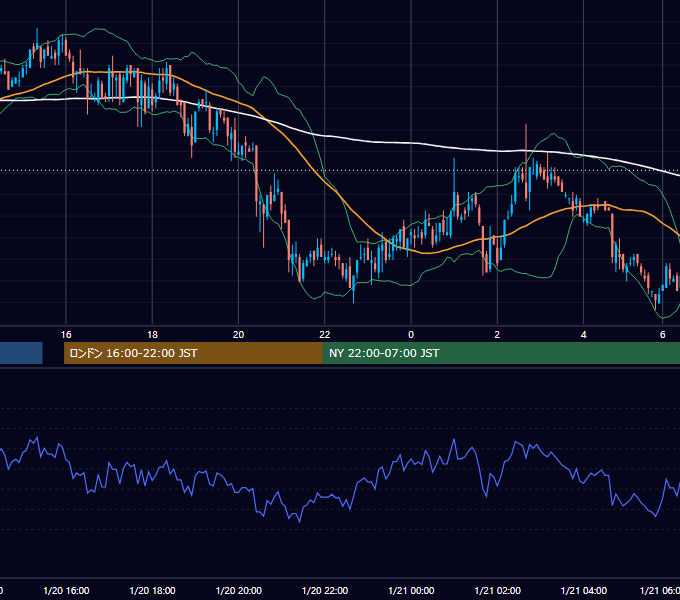Screen dimensions: 680x600
Task: Click the 2 hour label on price chart axis
Action: (x=497, y=335)
